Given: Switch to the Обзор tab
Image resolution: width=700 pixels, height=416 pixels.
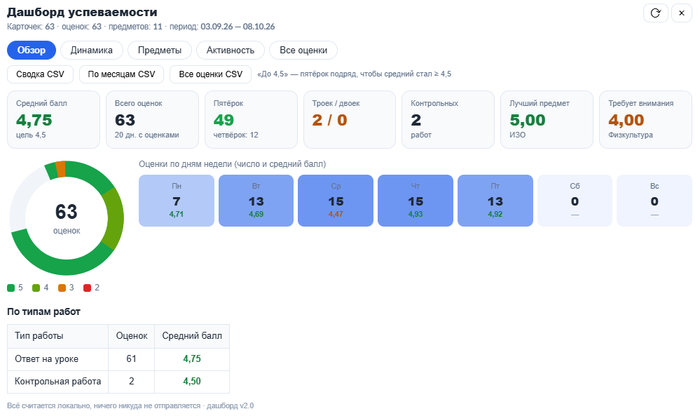Looking at the screenshot, I should tap(31, 50).
